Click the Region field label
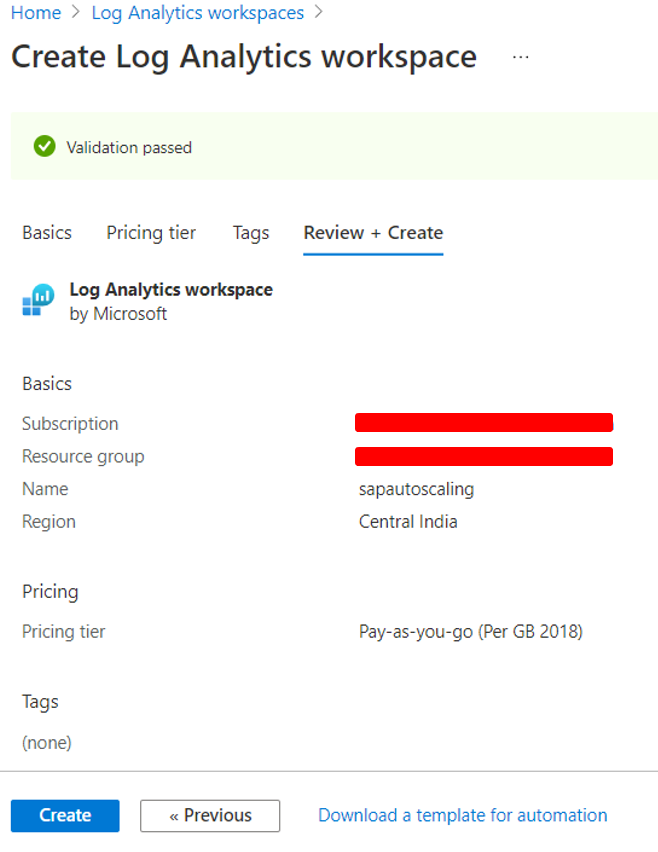Screen dimensions: 658x852 (49, 522)
